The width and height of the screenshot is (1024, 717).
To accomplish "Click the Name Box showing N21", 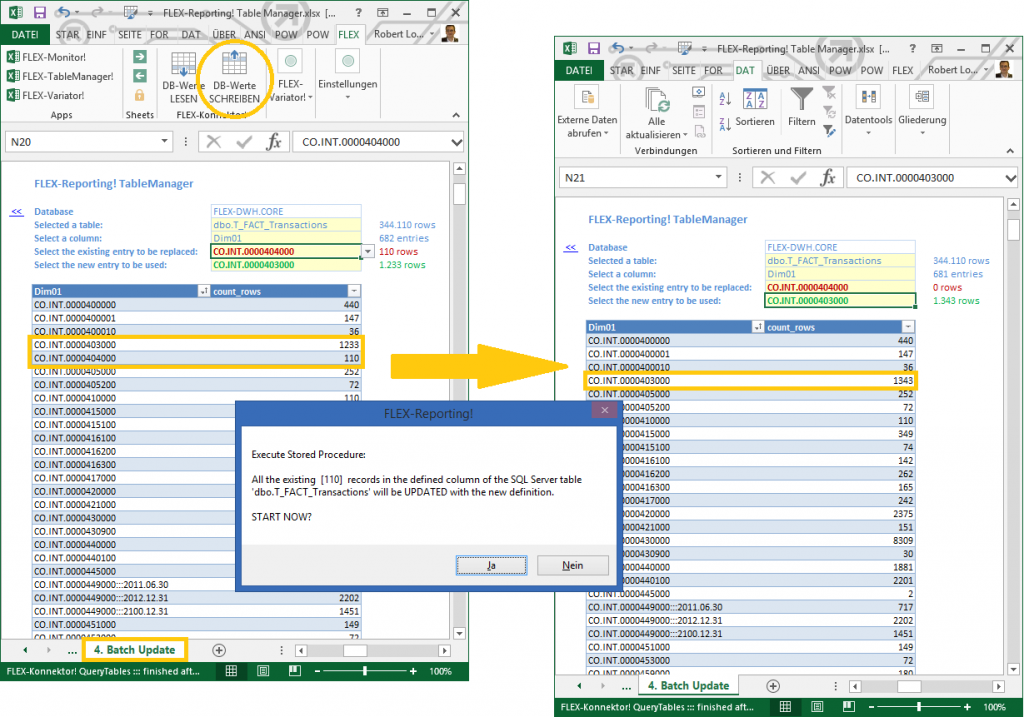I will point(635,178).
